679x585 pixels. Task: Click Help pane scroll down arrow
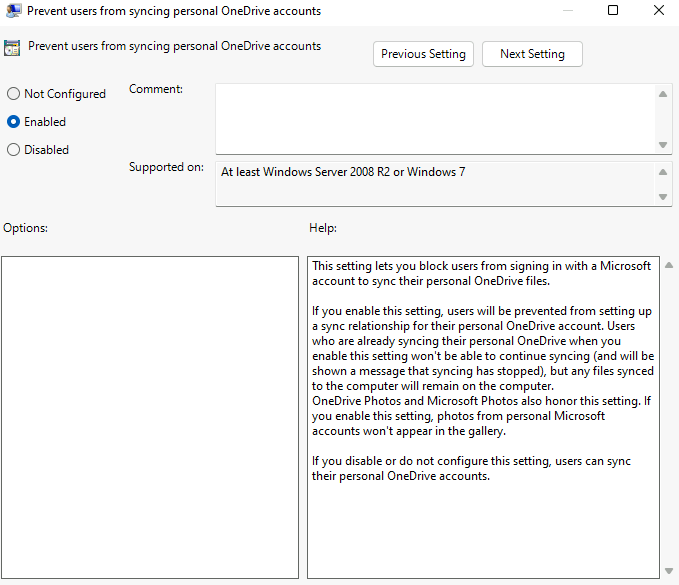669,571
